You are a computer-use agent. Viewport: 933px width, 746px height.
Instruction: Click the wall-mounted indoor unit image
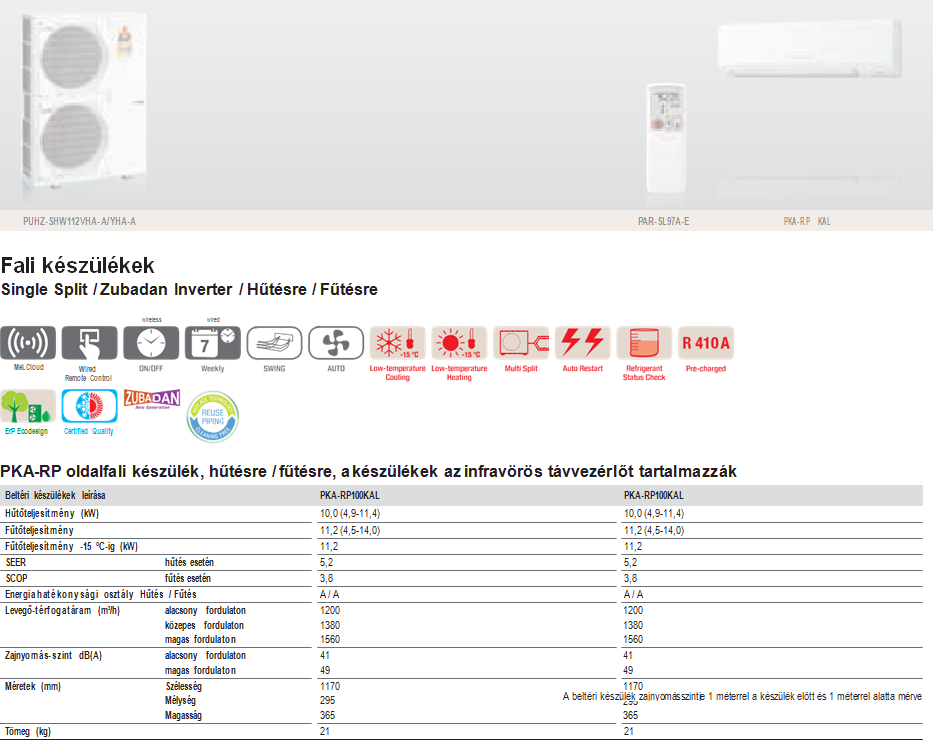pos(809,49)
